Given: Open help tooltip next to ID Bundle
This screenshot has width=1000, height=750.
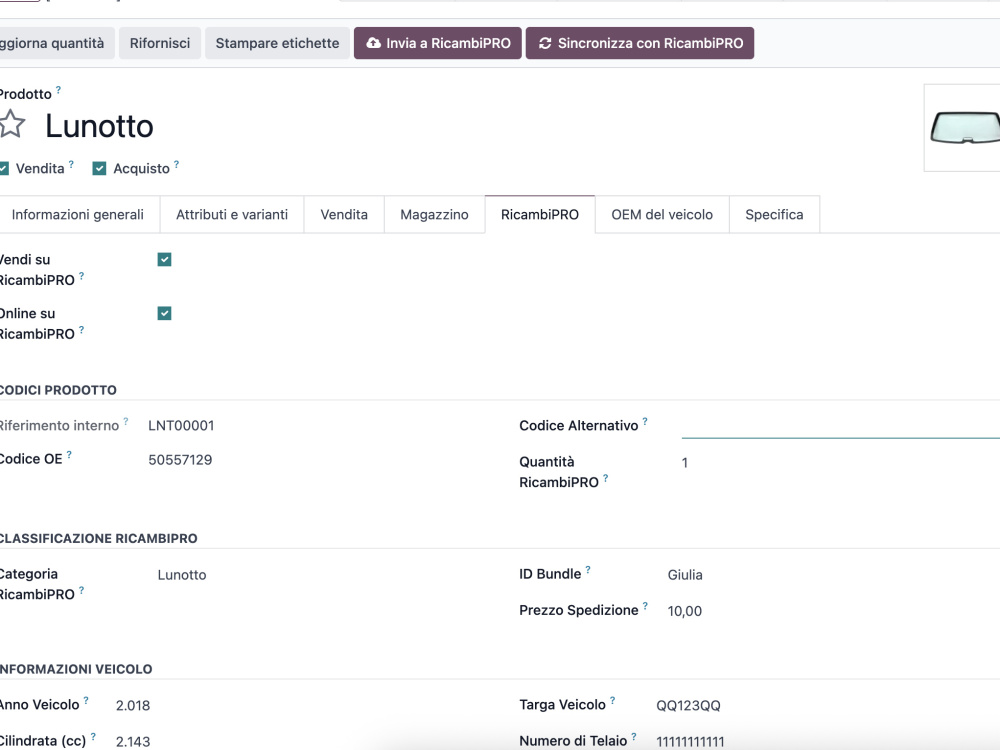Looking at the screenshot, I should (x=588, y=570).
